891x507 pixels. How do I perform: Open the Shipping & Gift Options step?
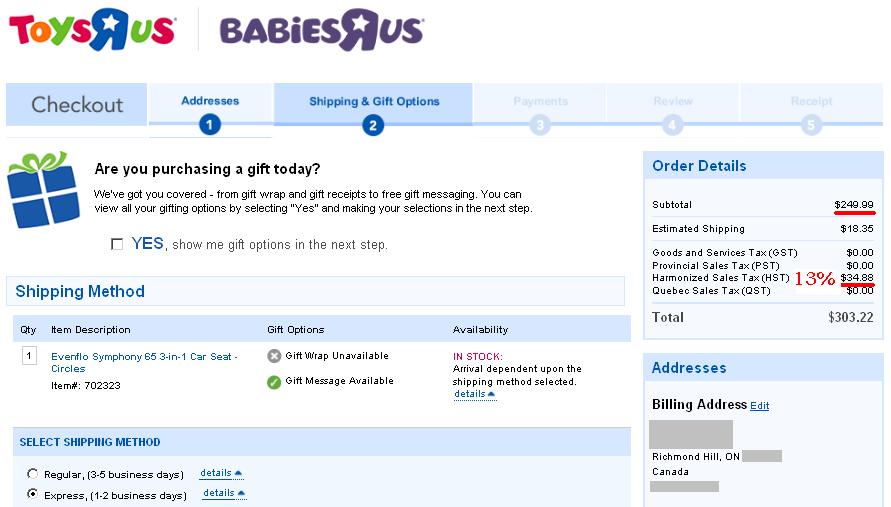[374, 101]
